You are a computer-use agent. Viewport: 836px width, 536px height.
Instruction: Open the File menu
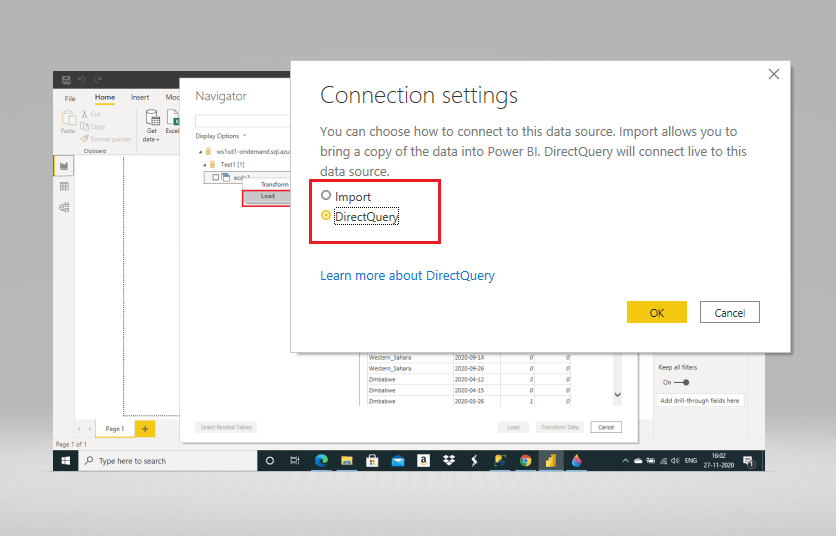coord(70,98)
